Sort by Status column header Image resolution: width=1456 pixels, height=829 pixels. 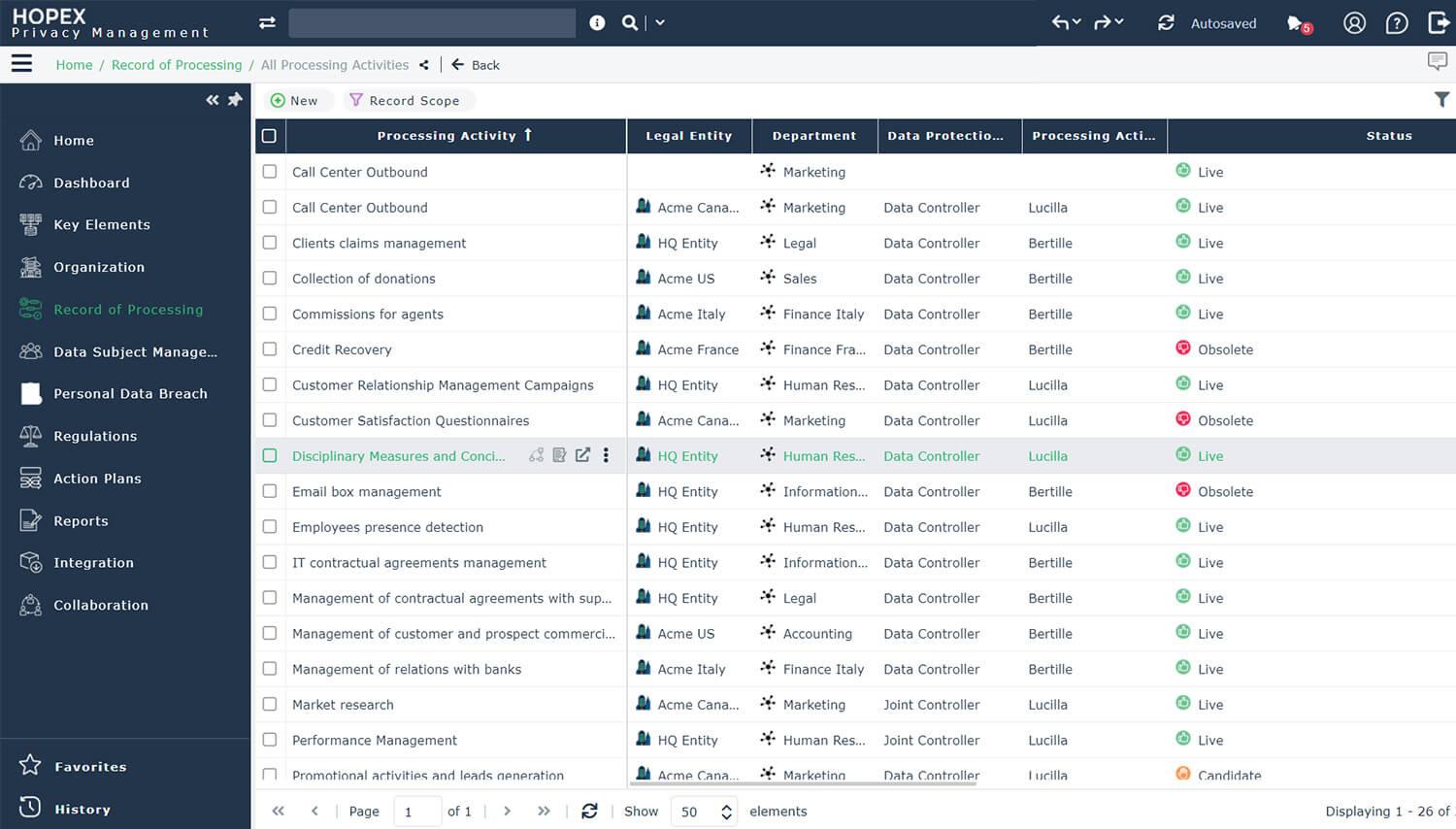(1389, 136)
